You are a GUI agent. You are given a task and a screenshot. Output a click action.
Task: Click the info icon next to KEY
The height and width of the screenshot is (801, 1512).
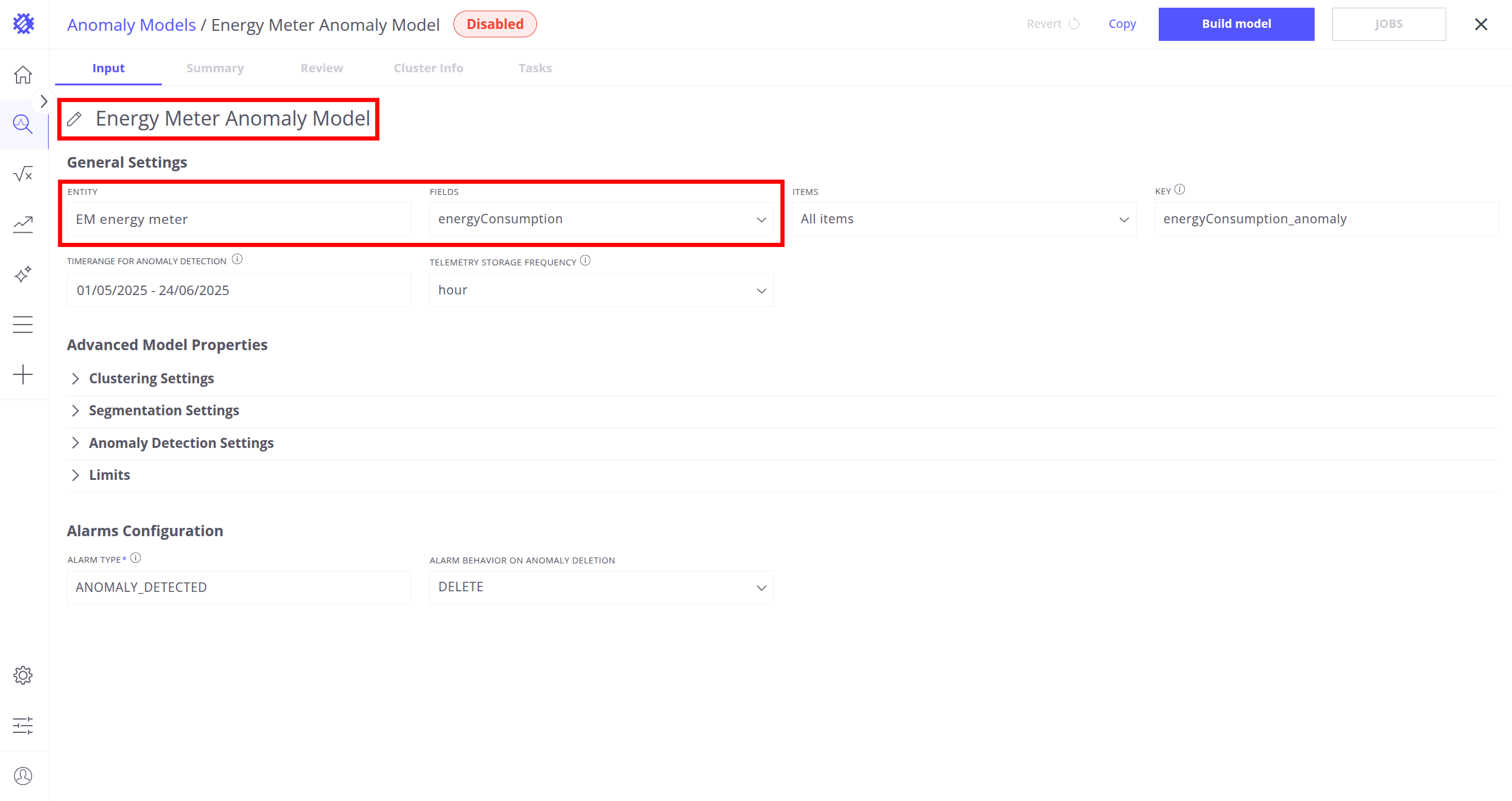pos(1179,190)
